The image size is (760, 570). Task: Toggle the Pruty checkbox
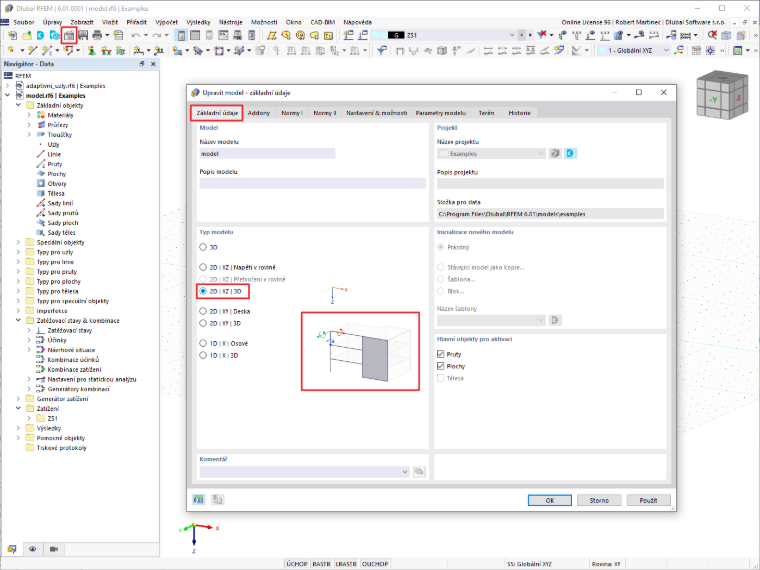(x=441, y=354)
